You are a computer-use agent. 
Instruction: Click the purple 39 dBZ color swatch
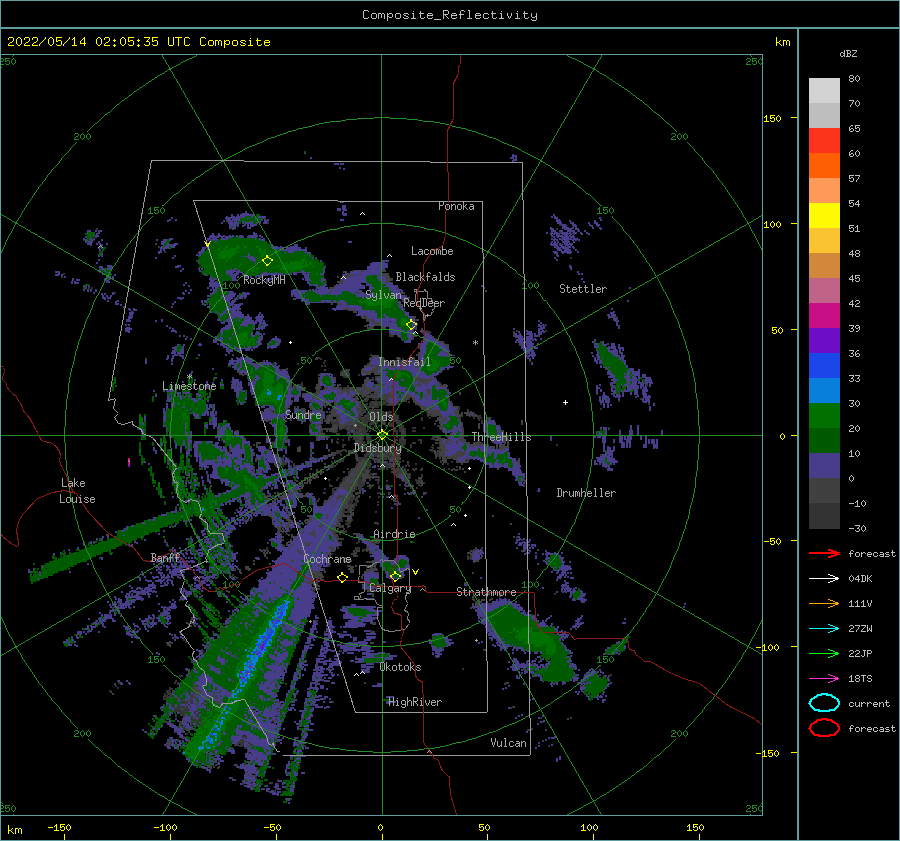[824, 340]
